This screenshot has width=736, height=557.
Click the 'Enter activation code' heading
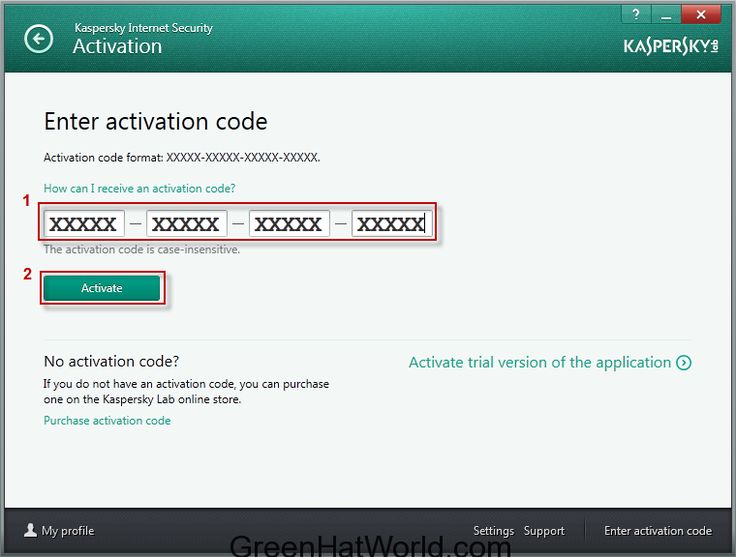tap(155, 122)
